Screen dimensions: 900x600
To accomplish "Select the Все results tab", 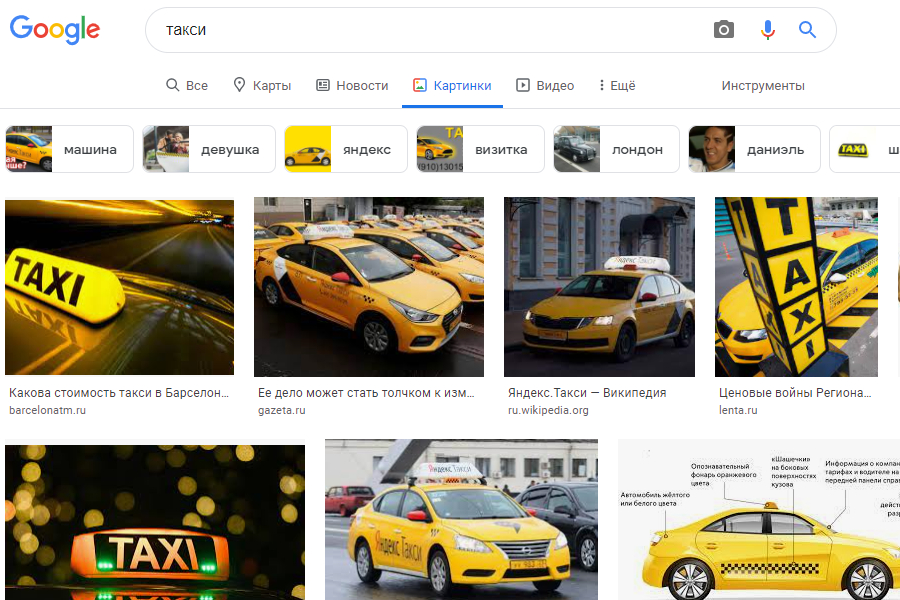I will 187,86.
